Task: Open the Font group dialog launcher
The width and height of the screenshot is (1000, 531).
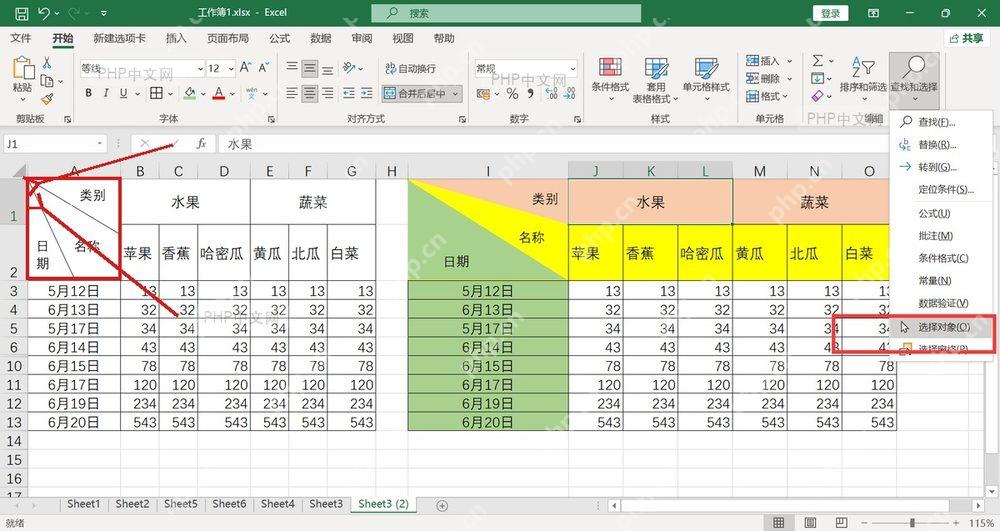Action: 271,119
